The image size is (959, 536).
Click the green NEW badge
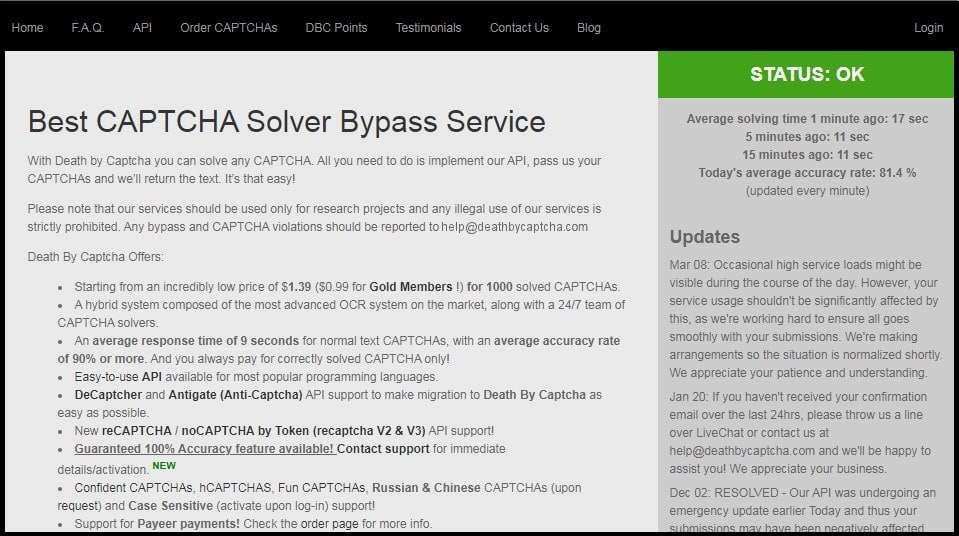164,466
